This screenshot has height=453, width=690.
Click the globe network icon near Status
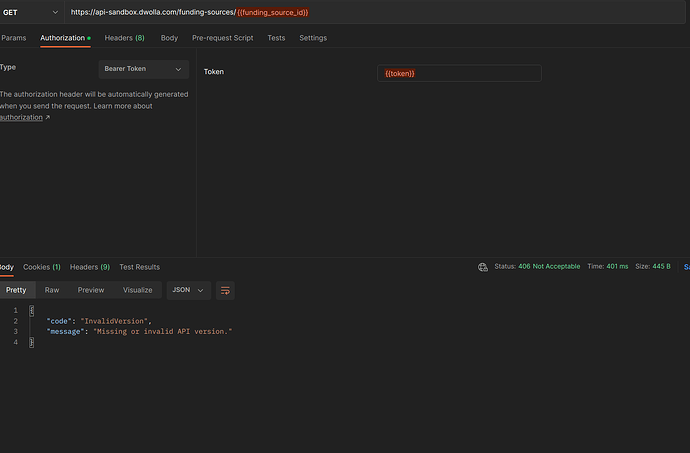[483, 267]
